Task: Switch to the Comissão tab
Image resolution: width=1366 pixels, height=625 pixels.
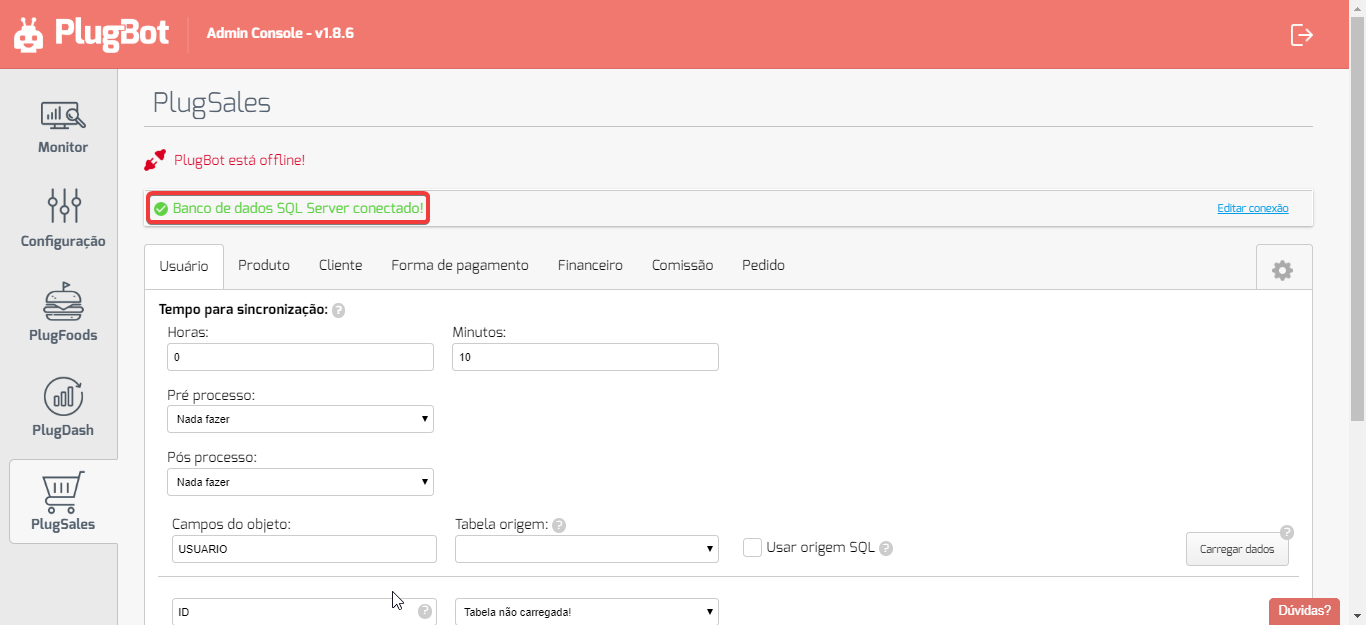Action: click(x=683, y=265)
